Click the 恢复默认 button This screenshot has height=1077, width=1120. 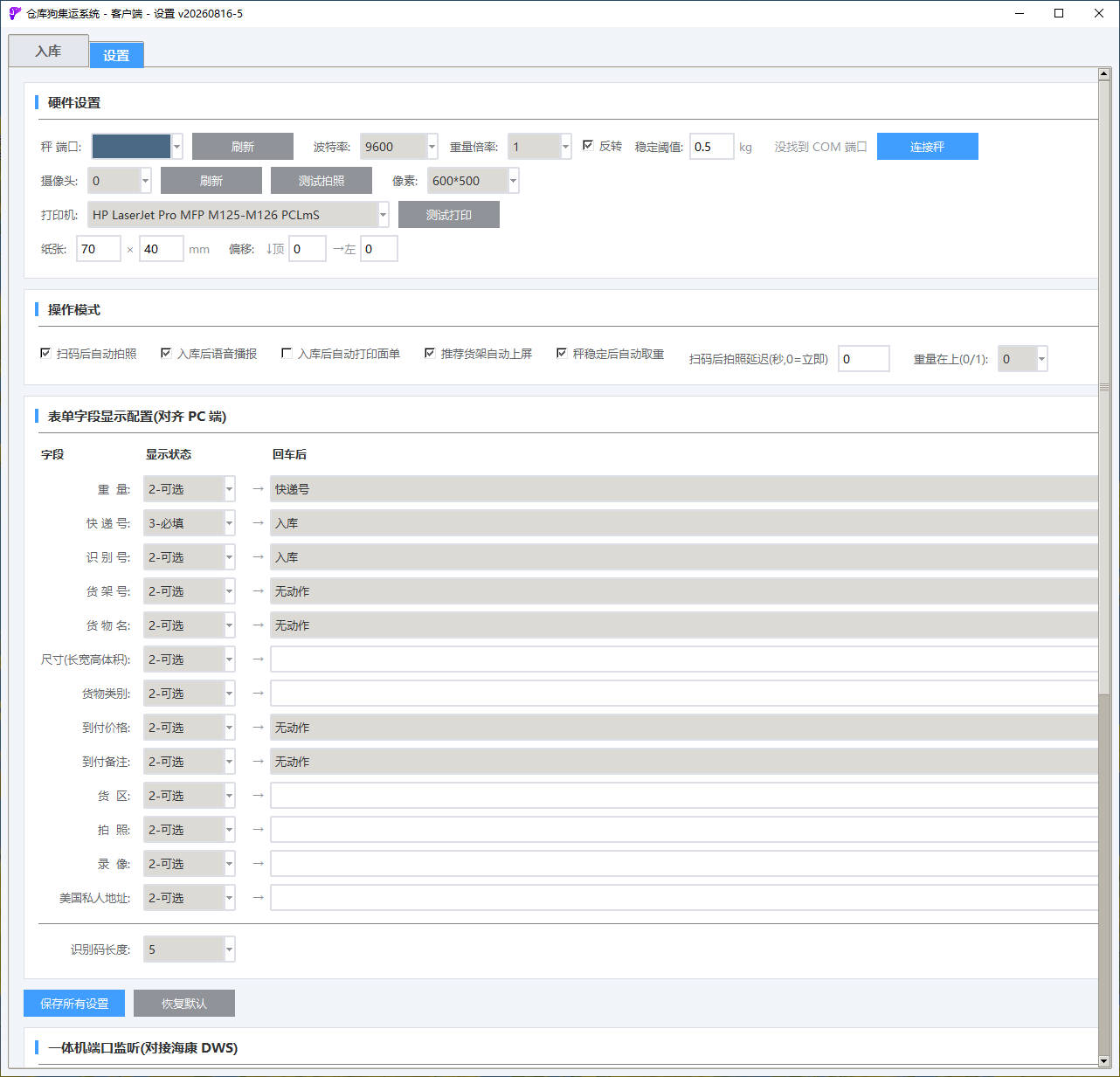click(x=184, y=1004)
